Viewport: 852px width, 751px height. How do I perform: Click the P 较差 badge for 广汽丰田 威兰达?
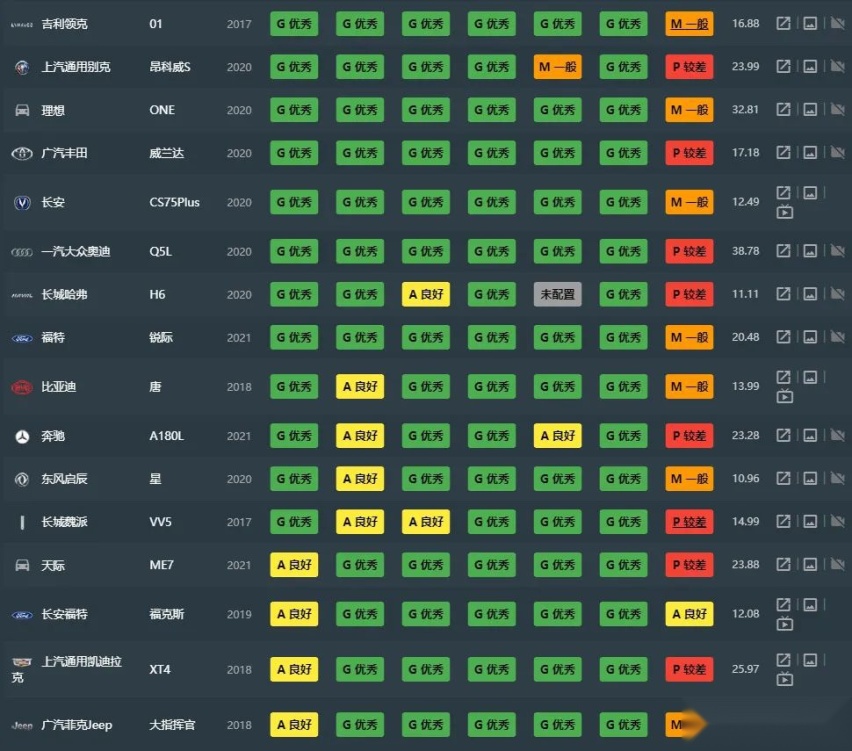pos(689,153)
